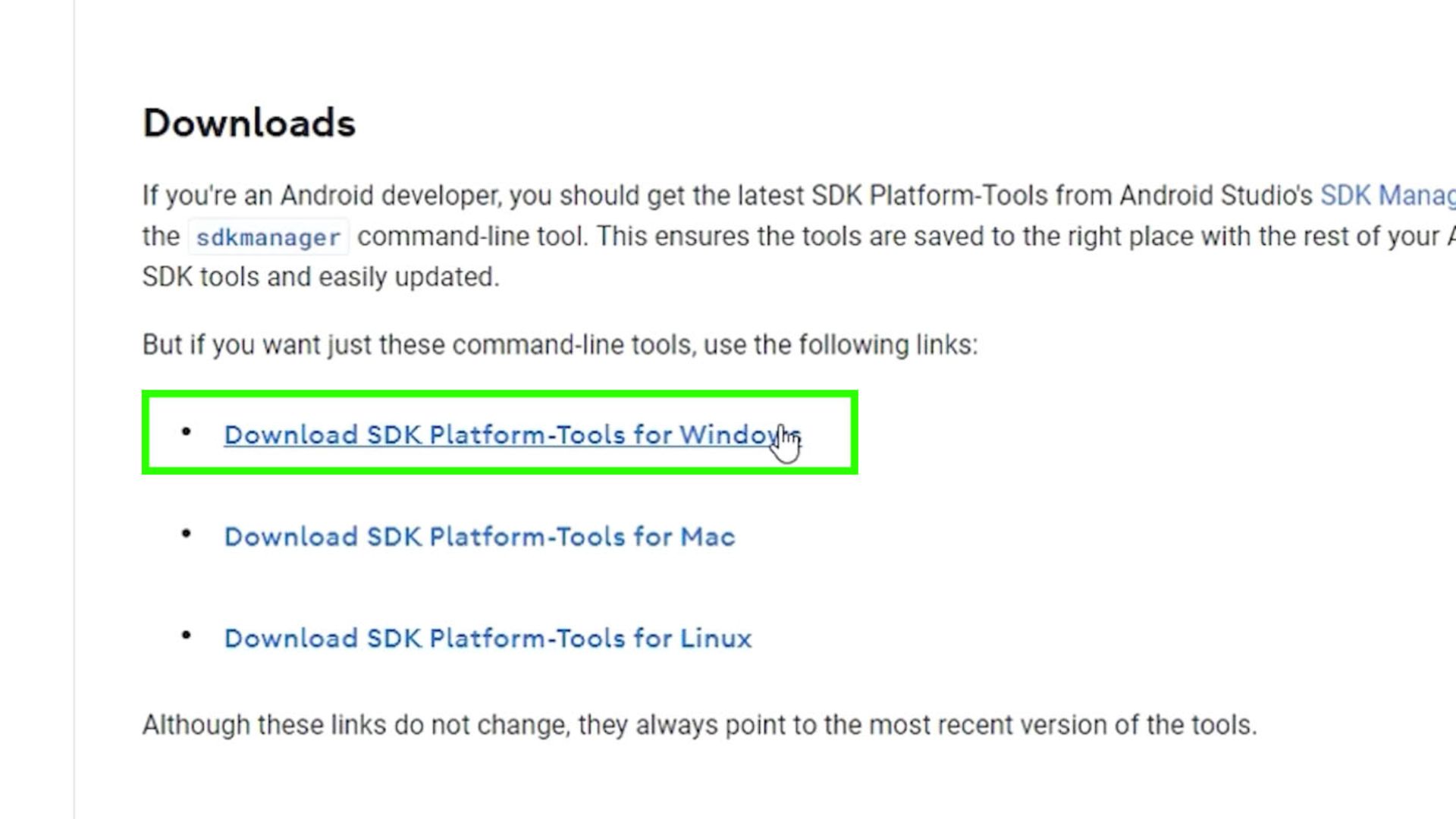Click the vertical divider line at left
Viewport: 1456px width, 819px height.
(x=74, y=409)
